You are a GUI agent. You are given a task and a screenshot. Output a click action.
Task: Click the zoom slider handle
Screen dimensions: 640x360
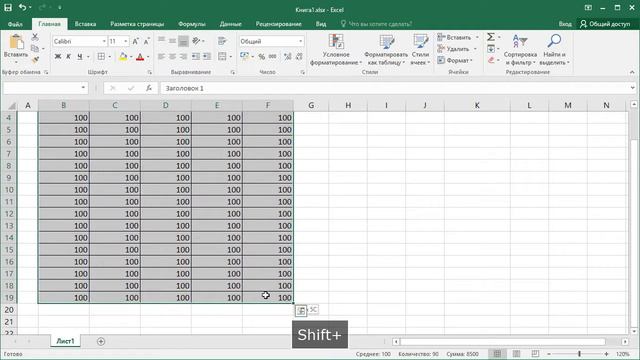(x=579, y=354)
